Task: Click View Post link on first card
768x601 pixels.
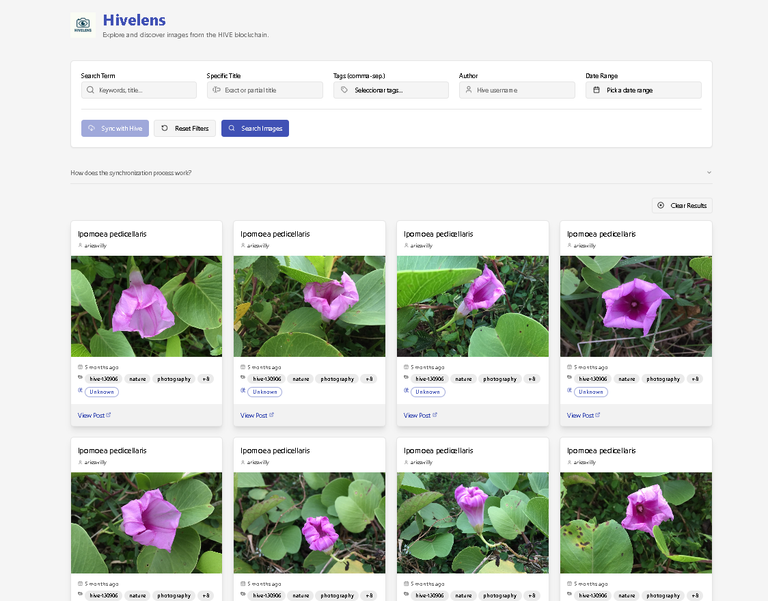Action: click(x=94, y=415)
